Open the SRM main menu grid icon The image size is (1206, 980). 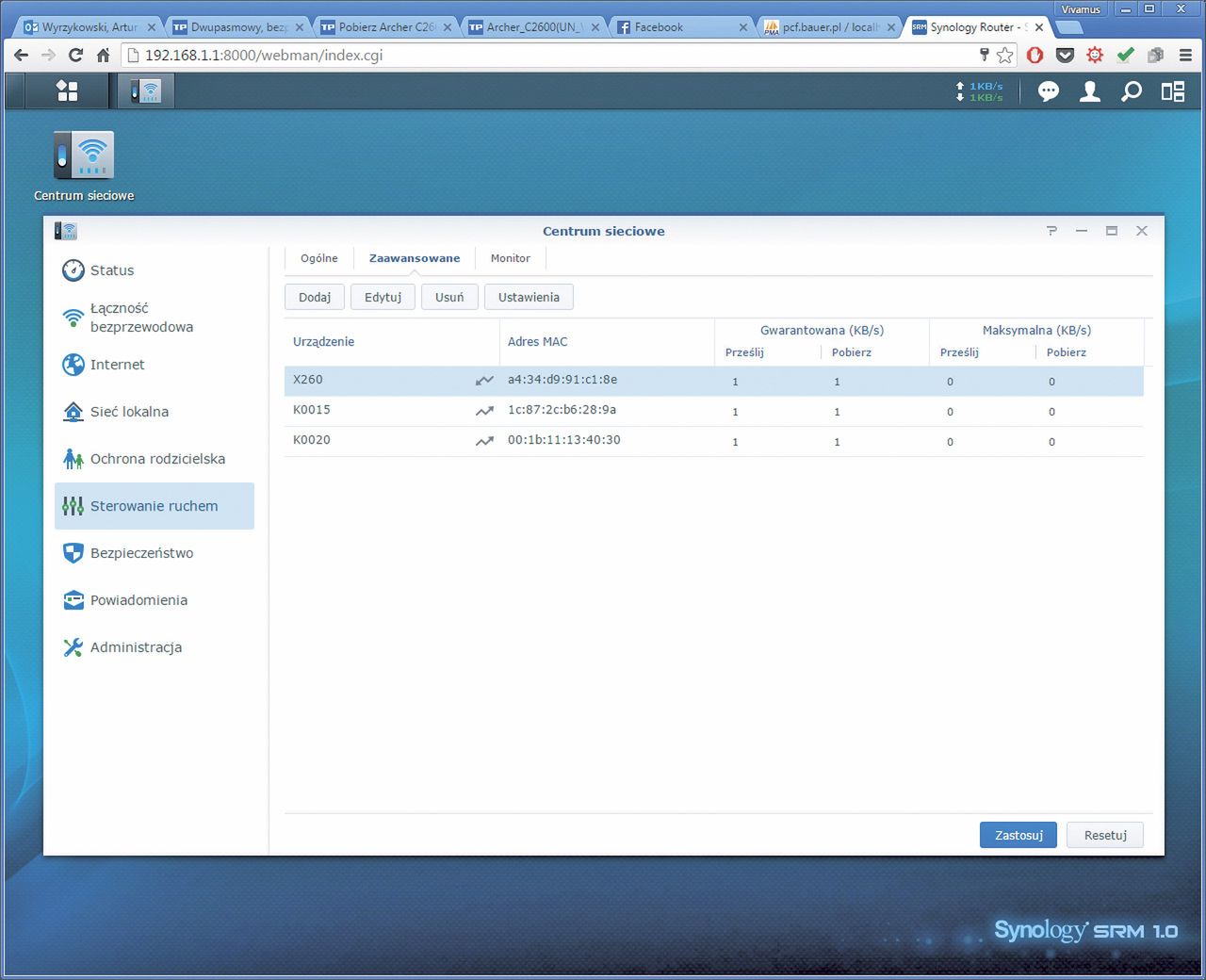point(67,91)
